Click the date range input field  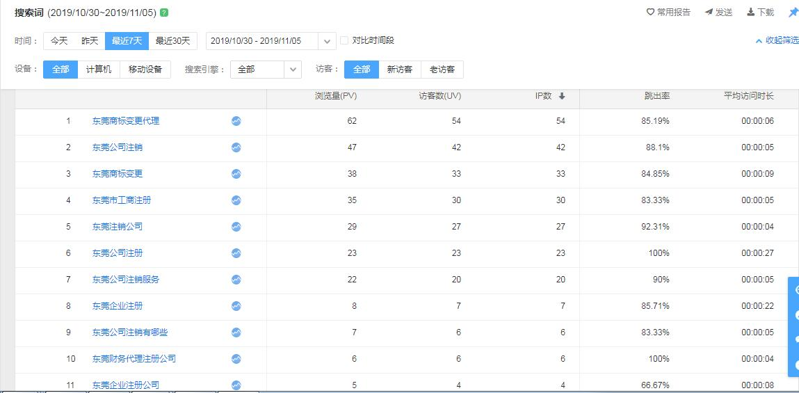pyautogui.click(x=262, y=41)
